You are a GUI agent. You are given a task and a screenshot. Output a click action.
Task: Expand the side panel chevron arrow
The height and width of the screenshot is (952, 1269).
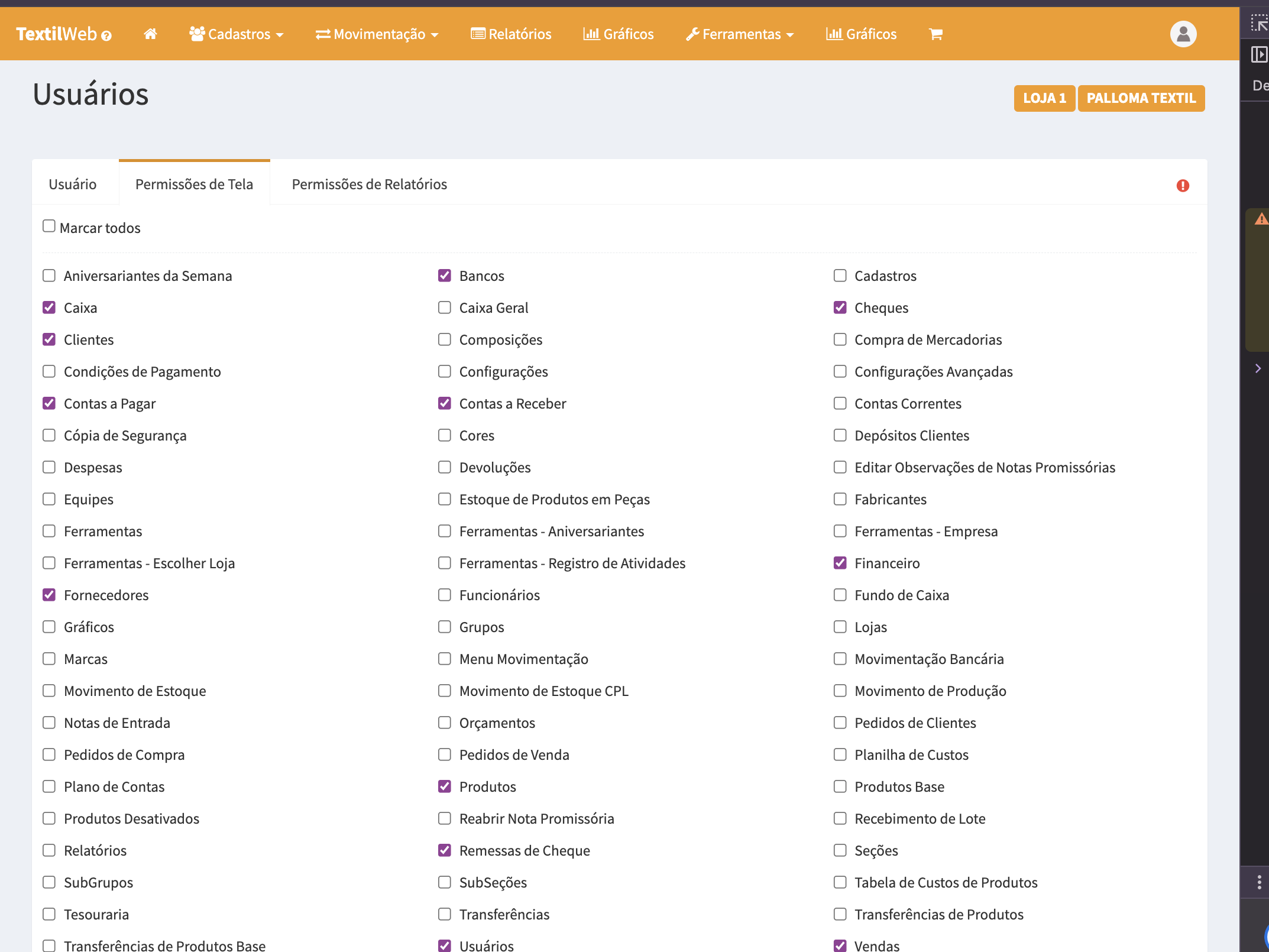pyautogui.click(x=1258, y=368)
